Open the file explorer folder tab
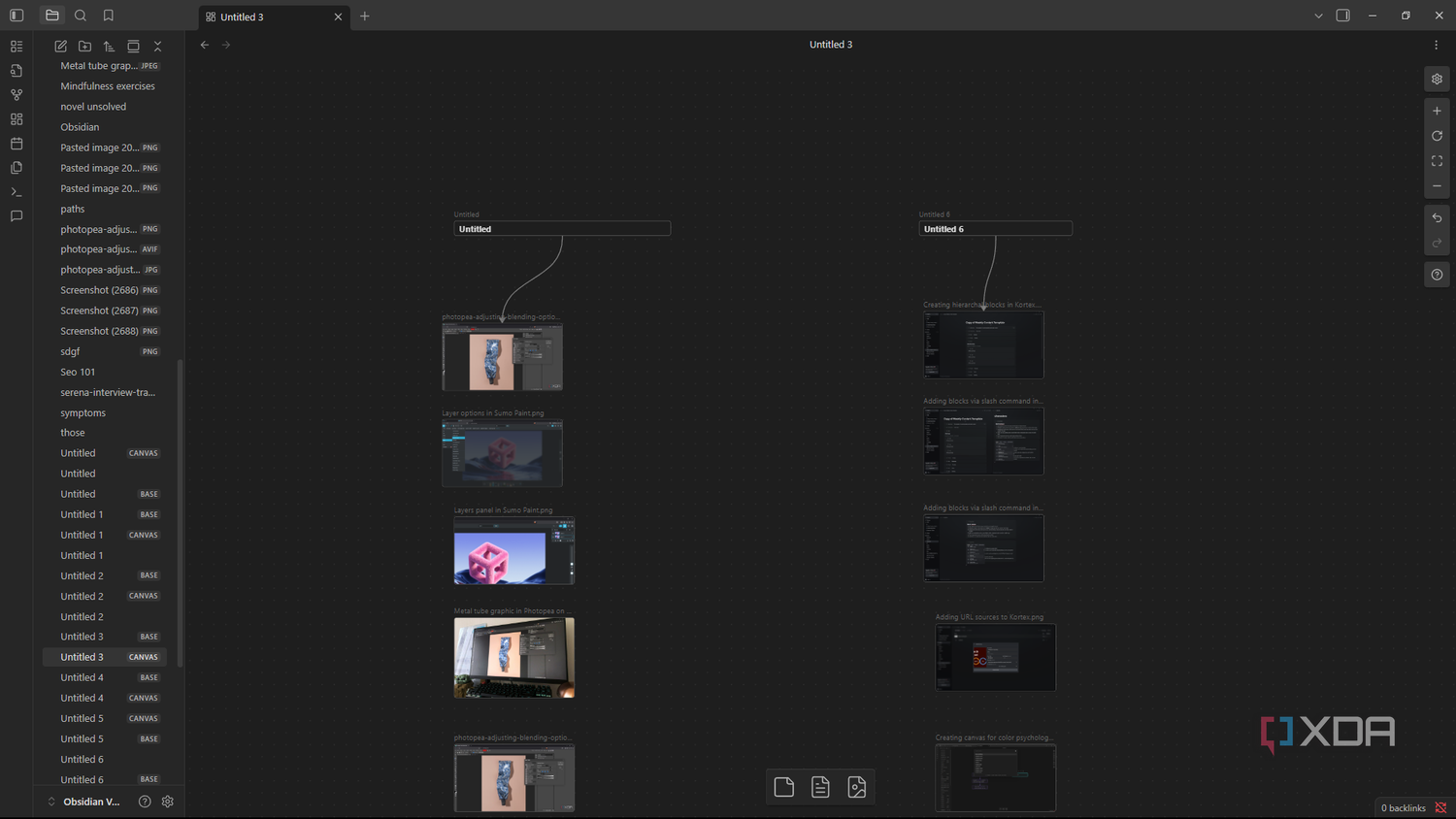1456x819 pixels. pos(52,16)
